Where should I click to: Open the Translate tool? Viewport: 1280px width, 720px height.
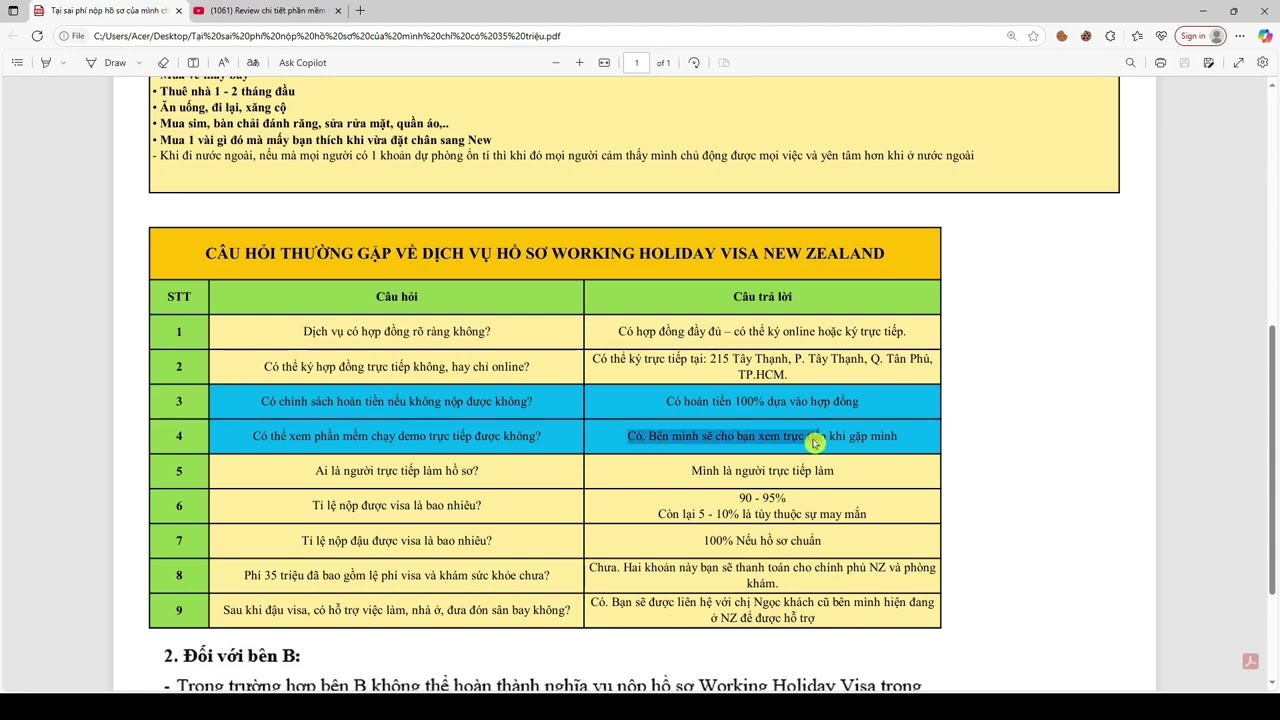coord(253,63)
